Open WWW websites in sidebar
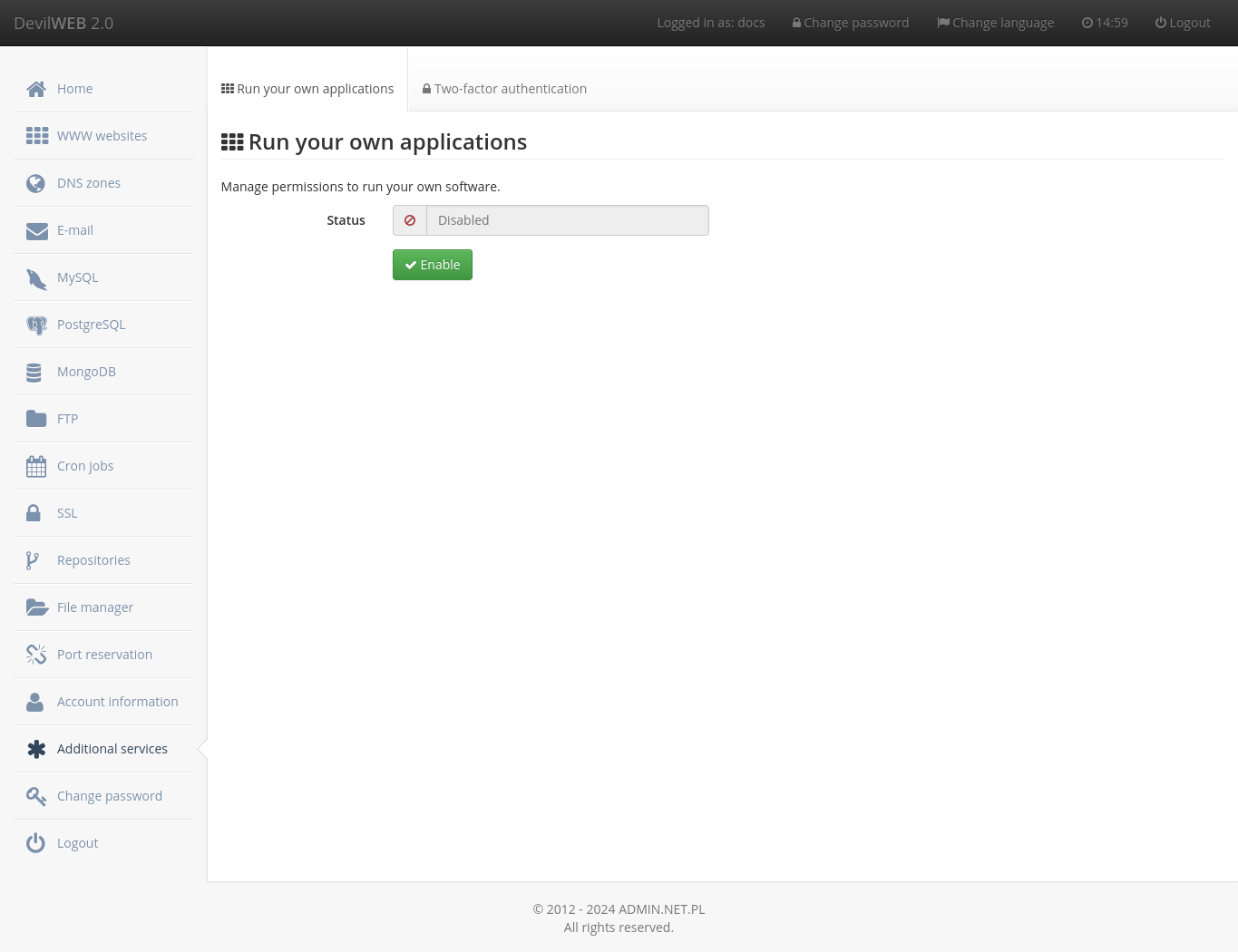The image size is (1238, 952). tap(102, 136)
